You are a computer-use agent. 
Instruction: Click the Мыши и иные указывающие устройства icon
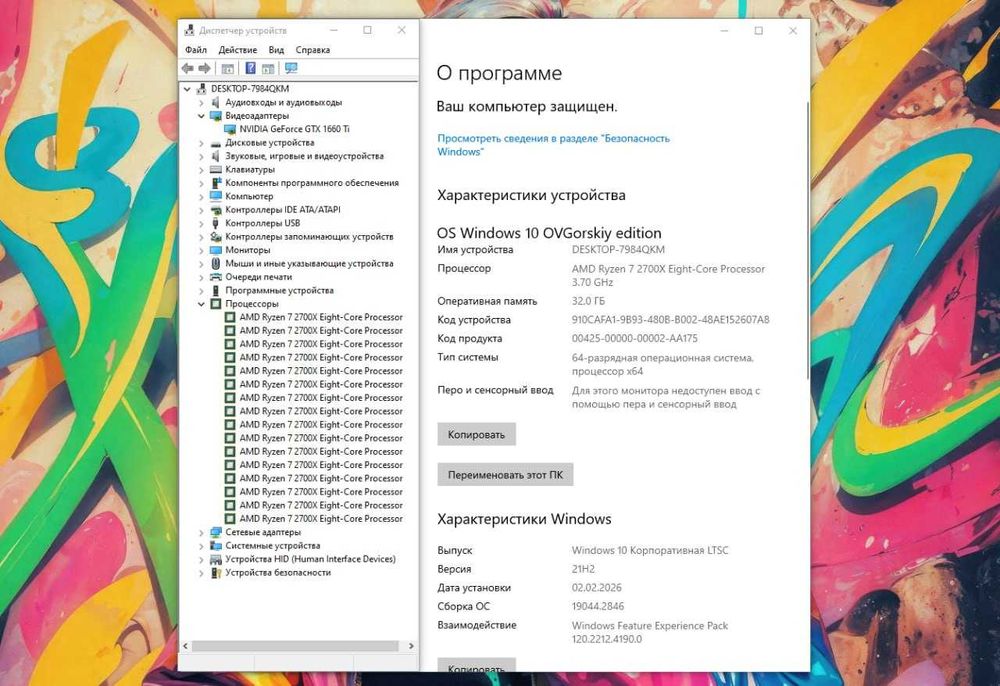(216, 263)
